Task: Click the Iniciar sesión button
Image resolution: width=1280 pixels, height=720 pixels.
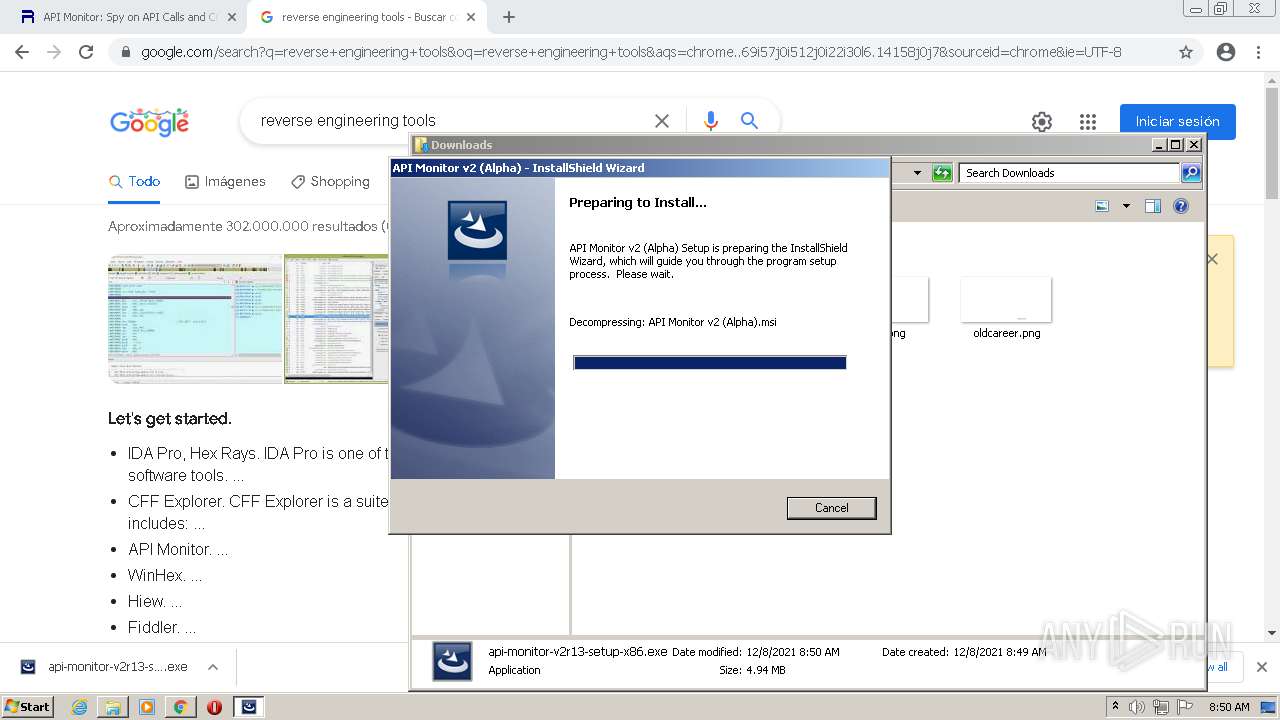Action: [1177, 122]
